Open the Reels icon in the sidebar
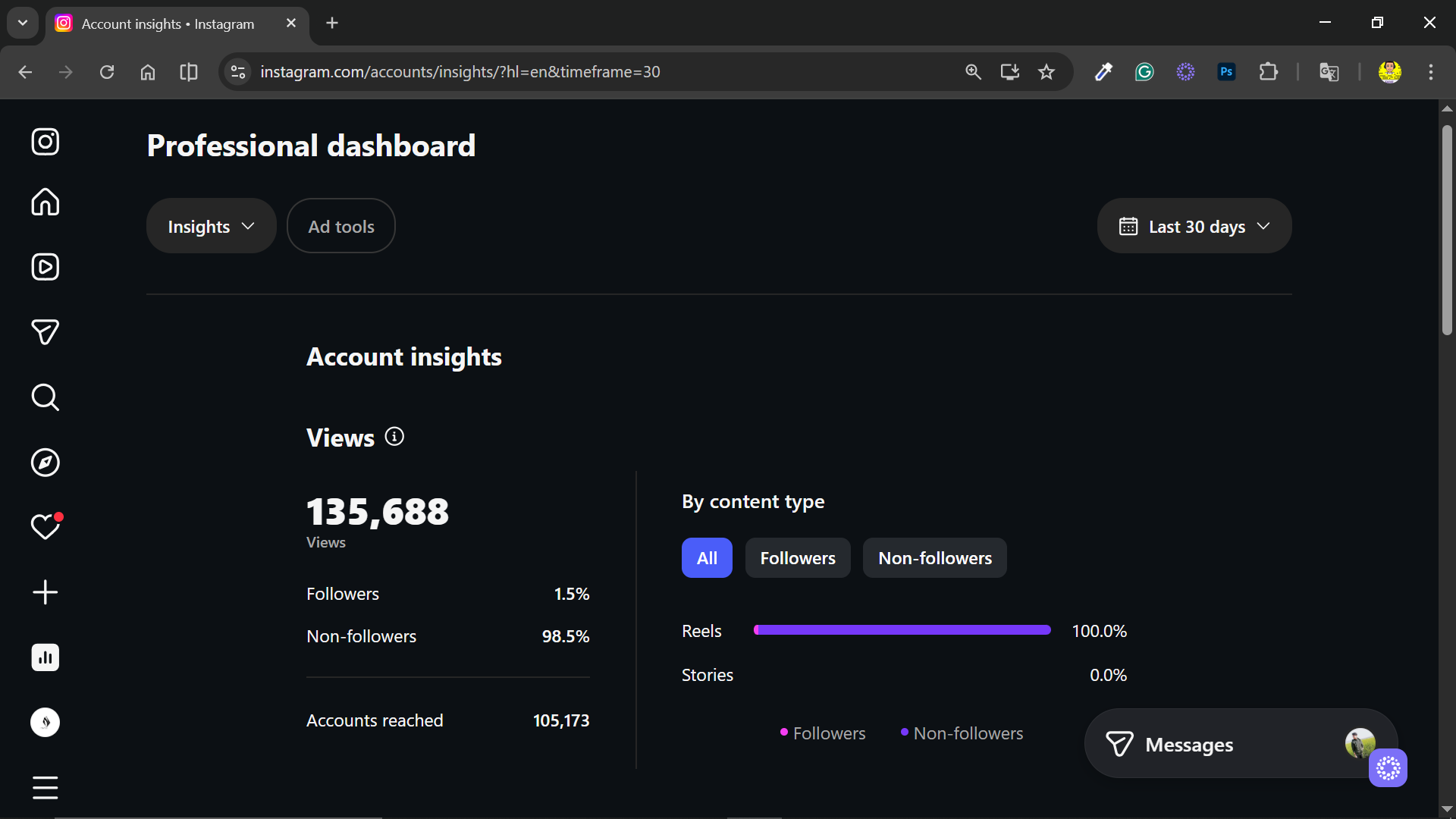Screen dimensions: 1456x819 click(45, 267)
